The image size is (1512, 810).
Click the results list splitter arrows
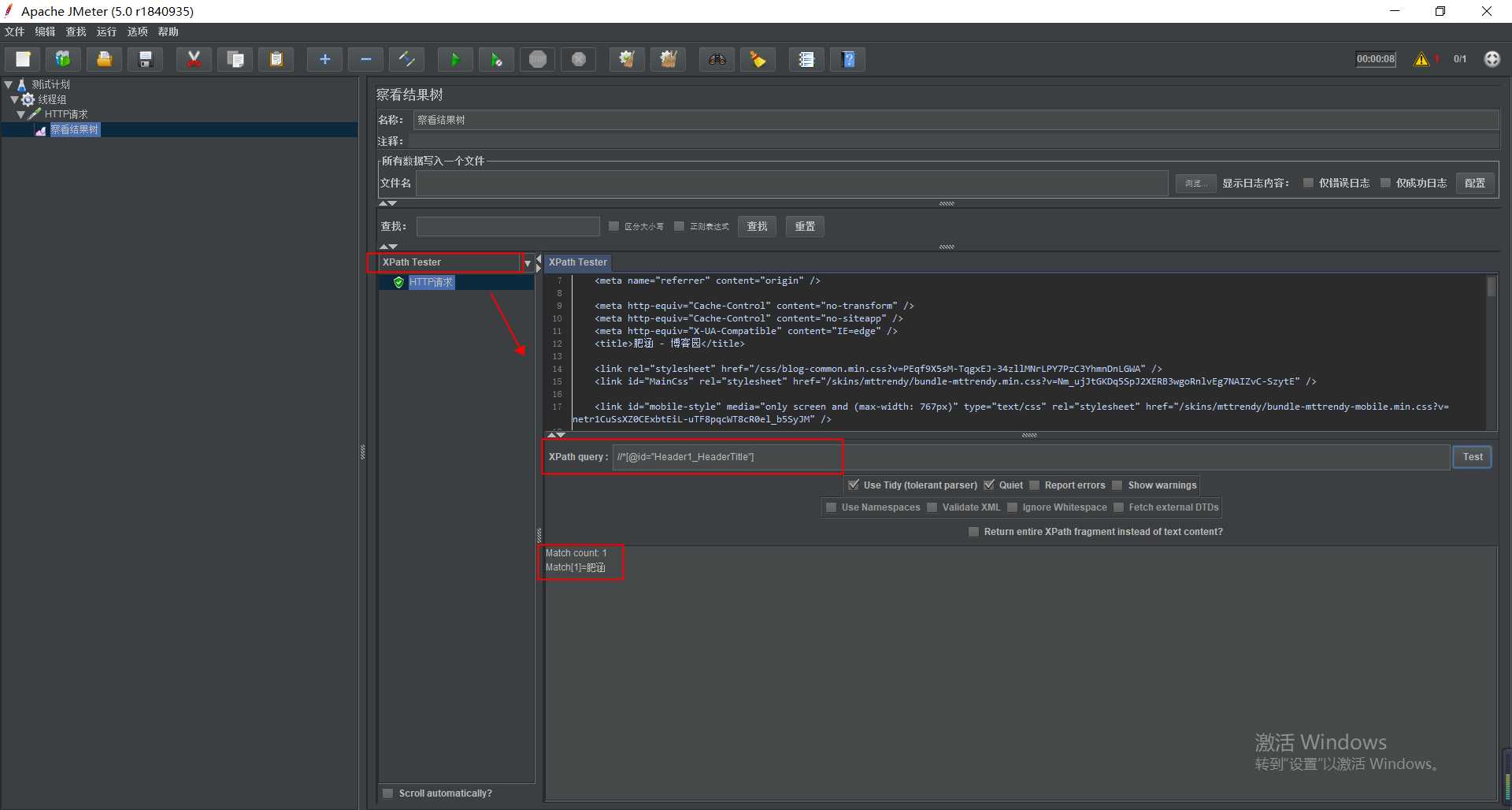click(x=539, y=263)
